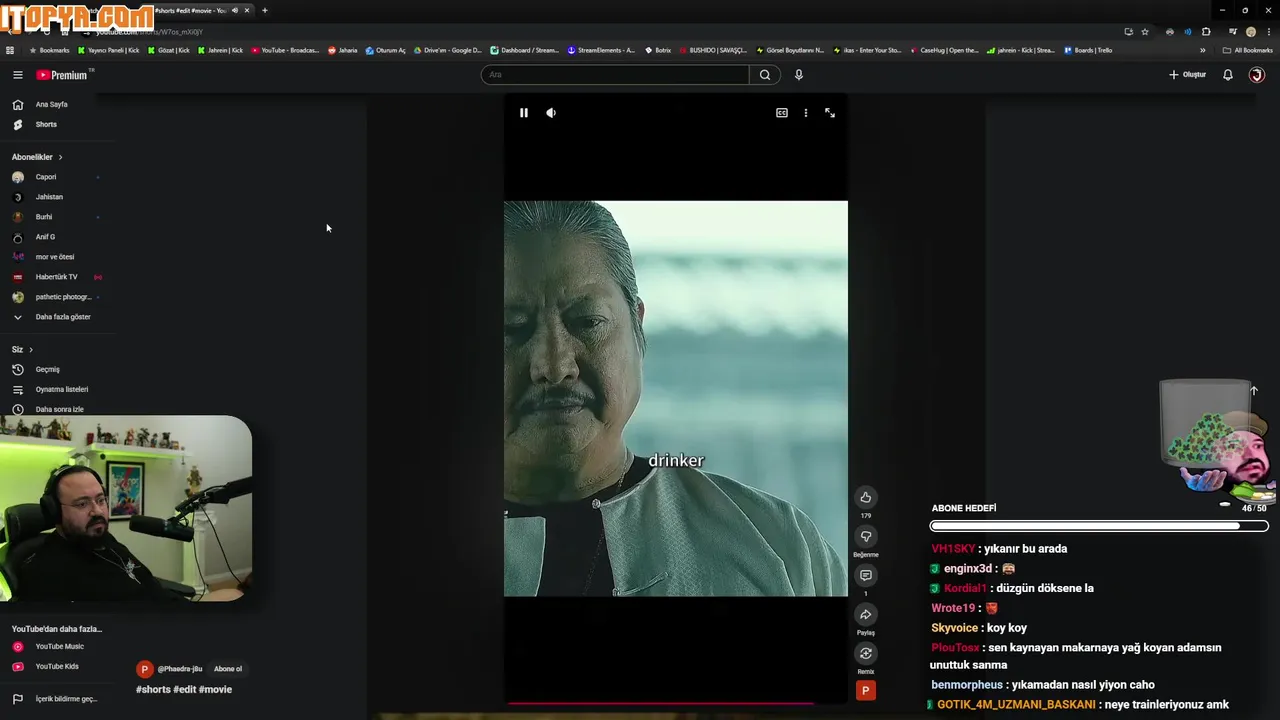Viewport: 1280px width, 720px height.
Task: Open the Shorts comments panel
Action: [866, 575]
